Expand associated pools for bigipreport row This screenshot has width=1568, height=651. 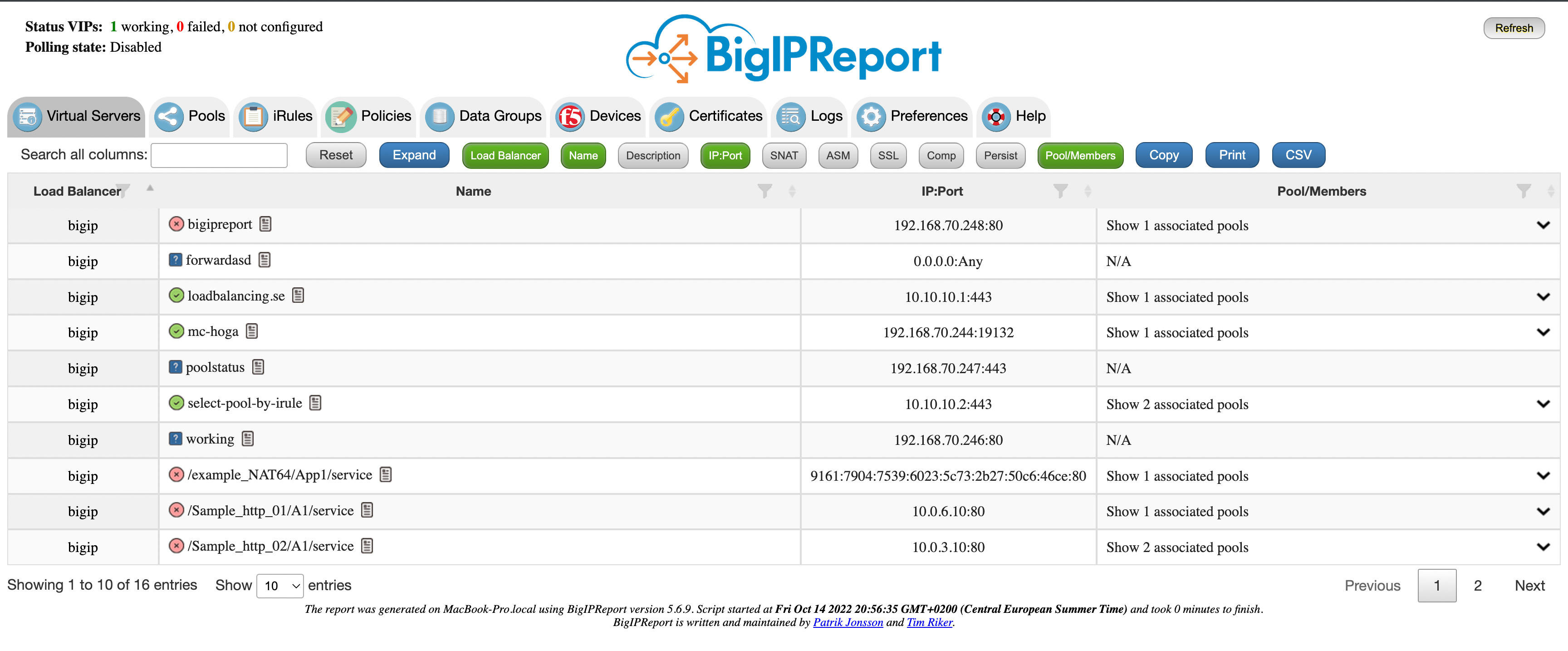point(1543,225)
